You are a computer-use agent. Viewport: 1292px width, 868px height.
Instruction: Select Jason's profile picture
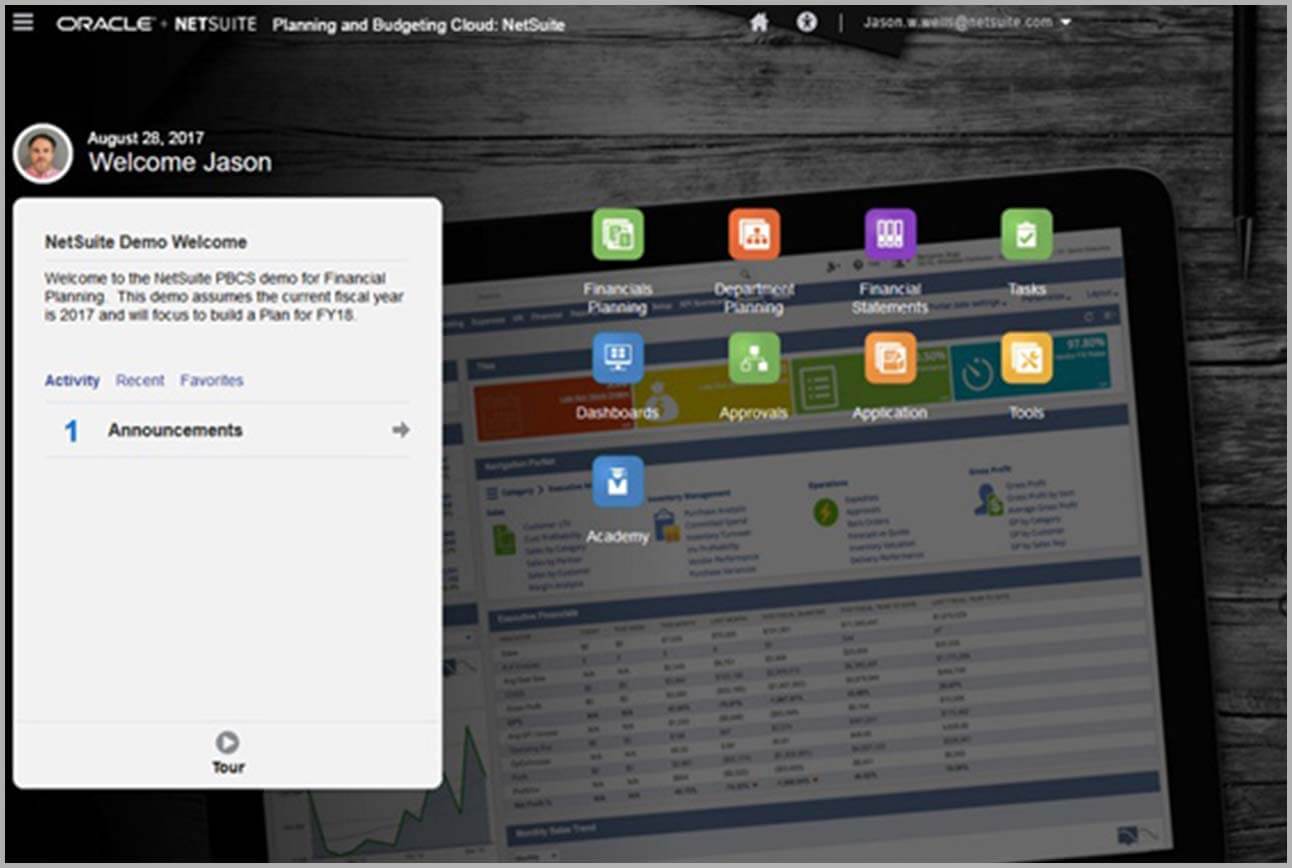click(43, 154)
